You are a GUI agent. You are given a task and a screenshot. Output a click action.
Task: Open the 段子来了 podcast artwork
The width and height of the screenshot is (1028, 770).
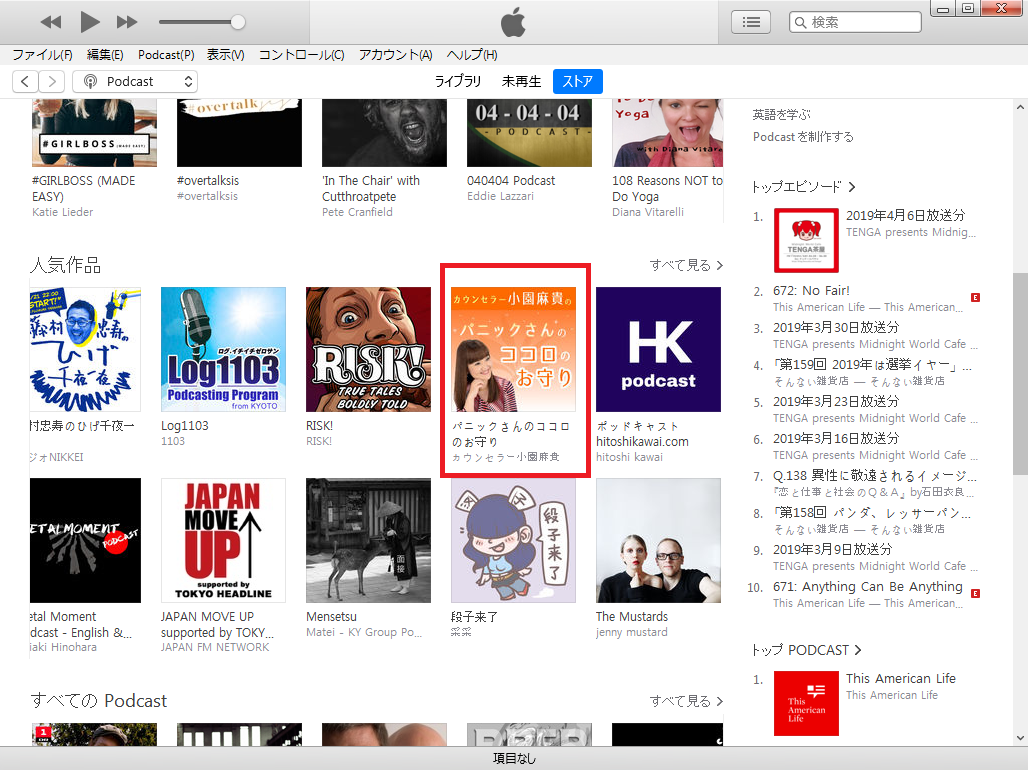[513, 540]
